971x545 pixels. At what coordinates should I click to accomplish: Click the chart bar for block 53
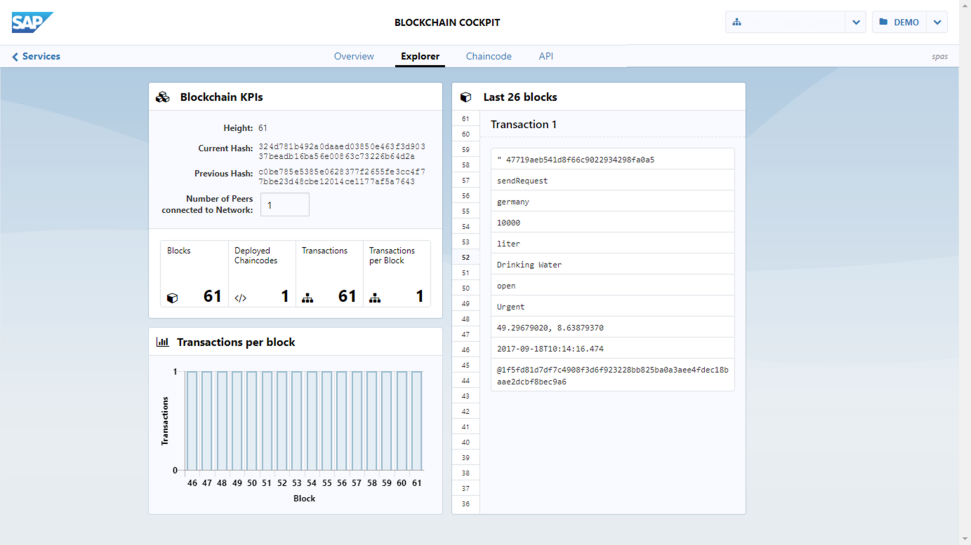point(297,421)
